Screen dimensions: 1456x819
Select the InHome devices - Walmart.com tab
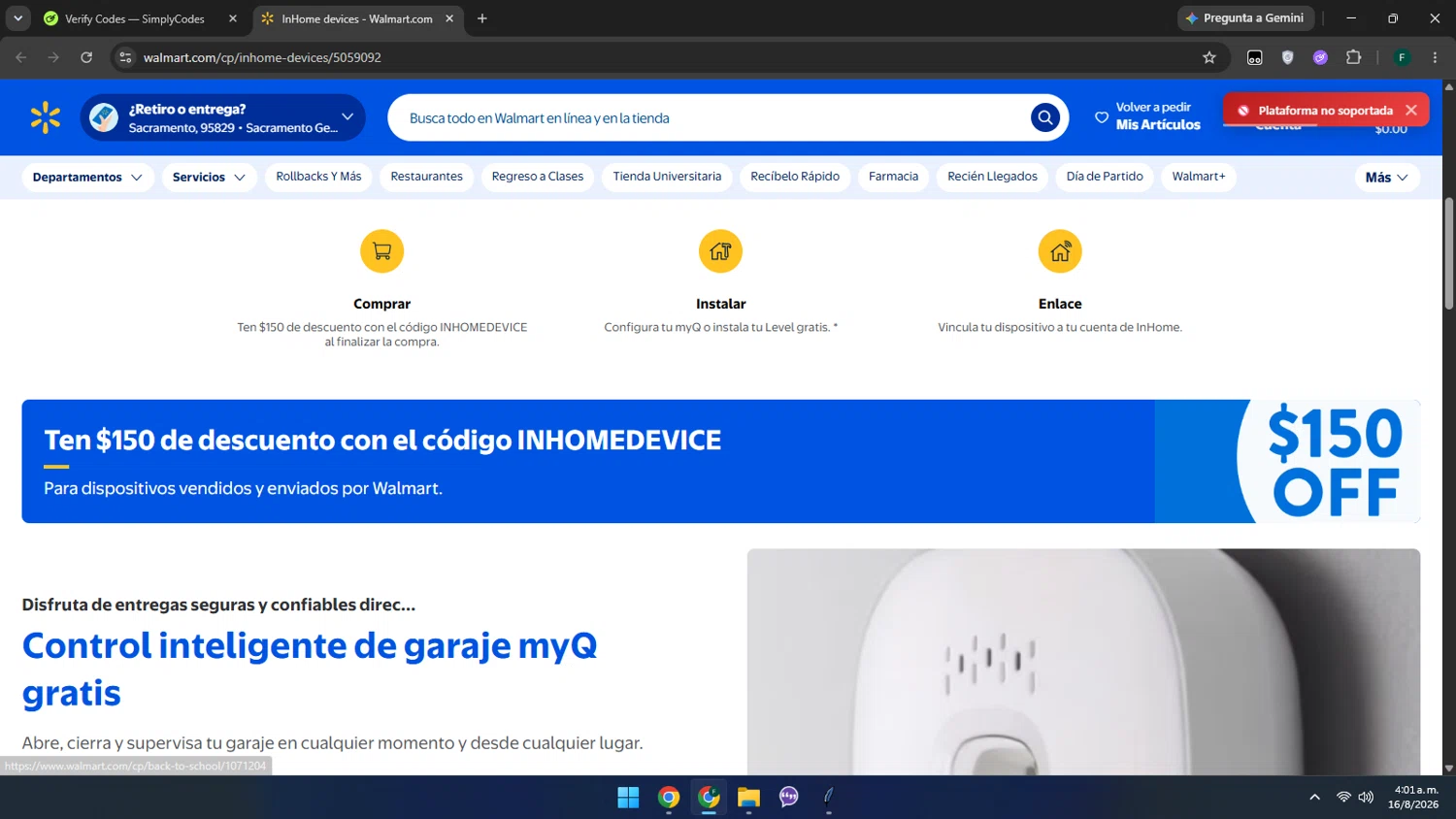pos(355,18)
